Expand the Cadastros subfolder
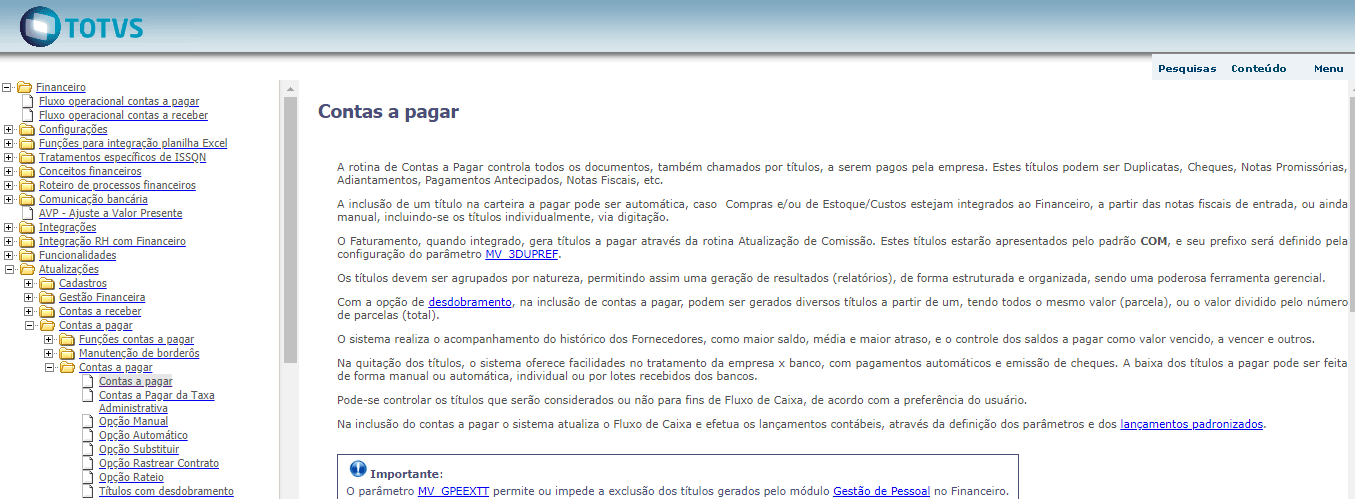 pos(29,283)
